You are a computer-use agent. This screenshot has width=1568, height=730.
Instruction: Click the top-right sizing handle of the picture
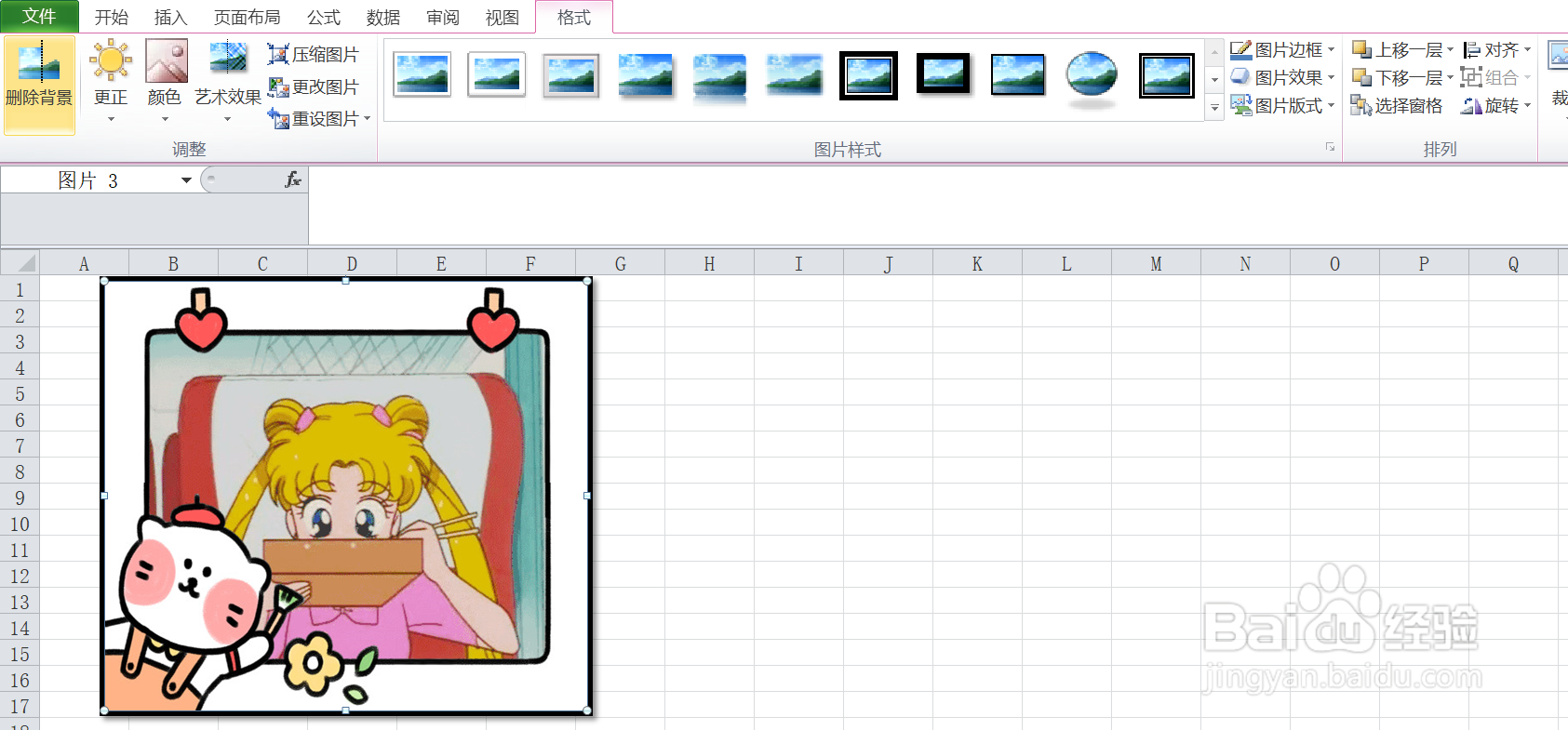pos(587,281)
